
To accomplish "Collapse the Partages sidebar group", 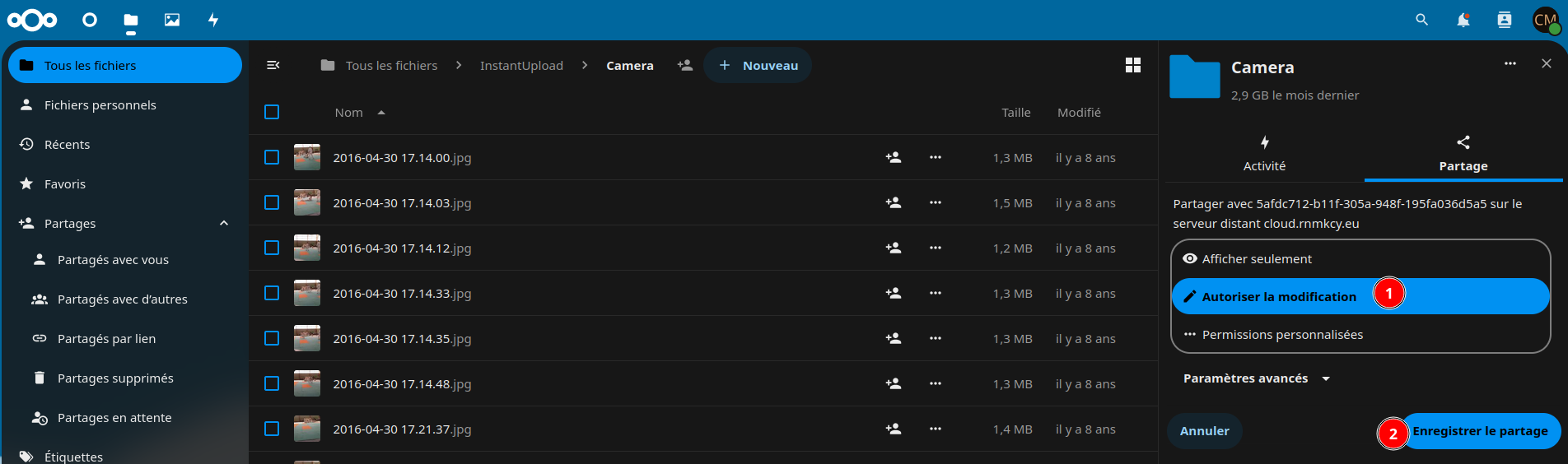I will point(224,224).
